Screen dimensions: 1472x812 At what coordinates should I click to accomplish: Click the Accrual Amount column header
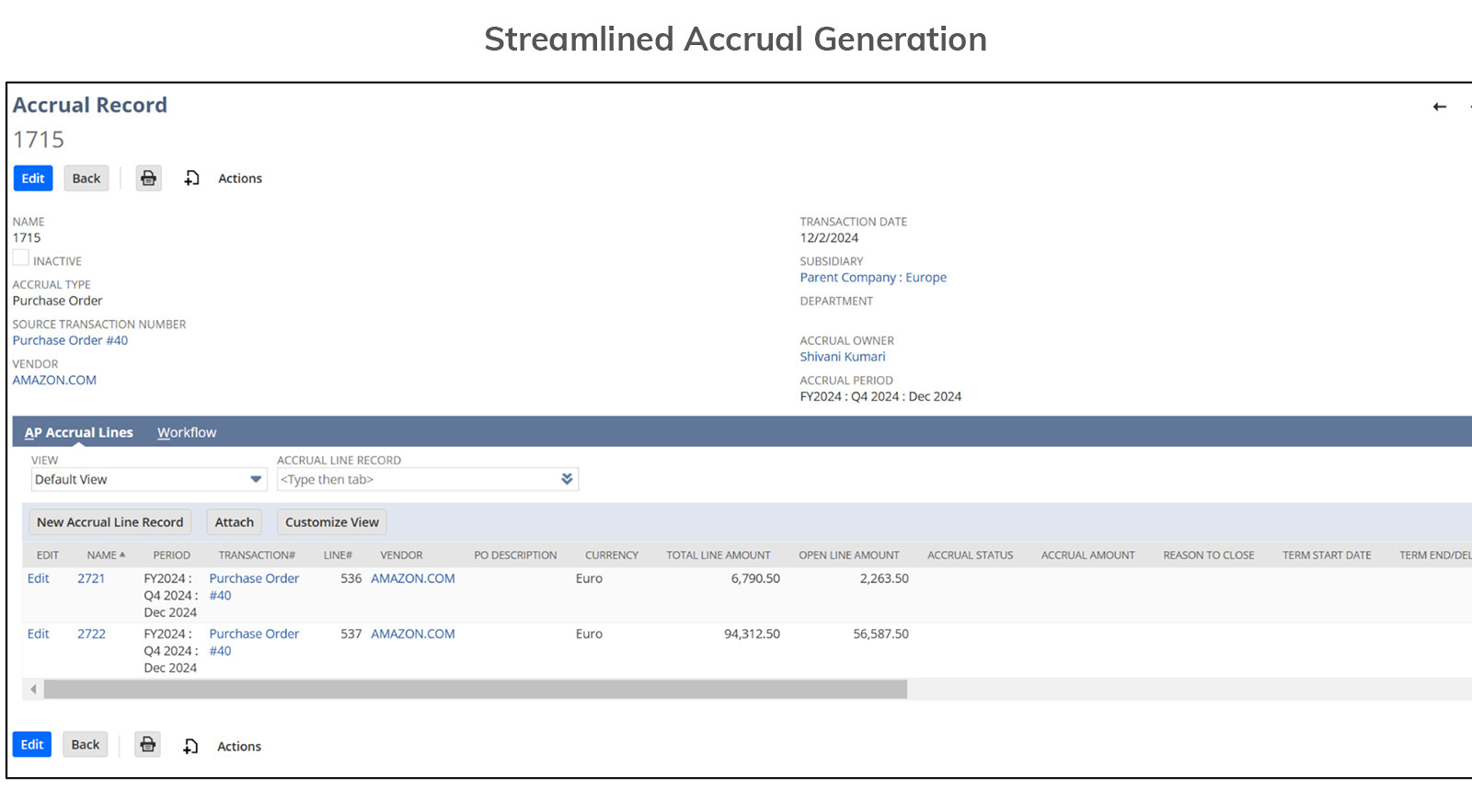tap(1088, 555)
